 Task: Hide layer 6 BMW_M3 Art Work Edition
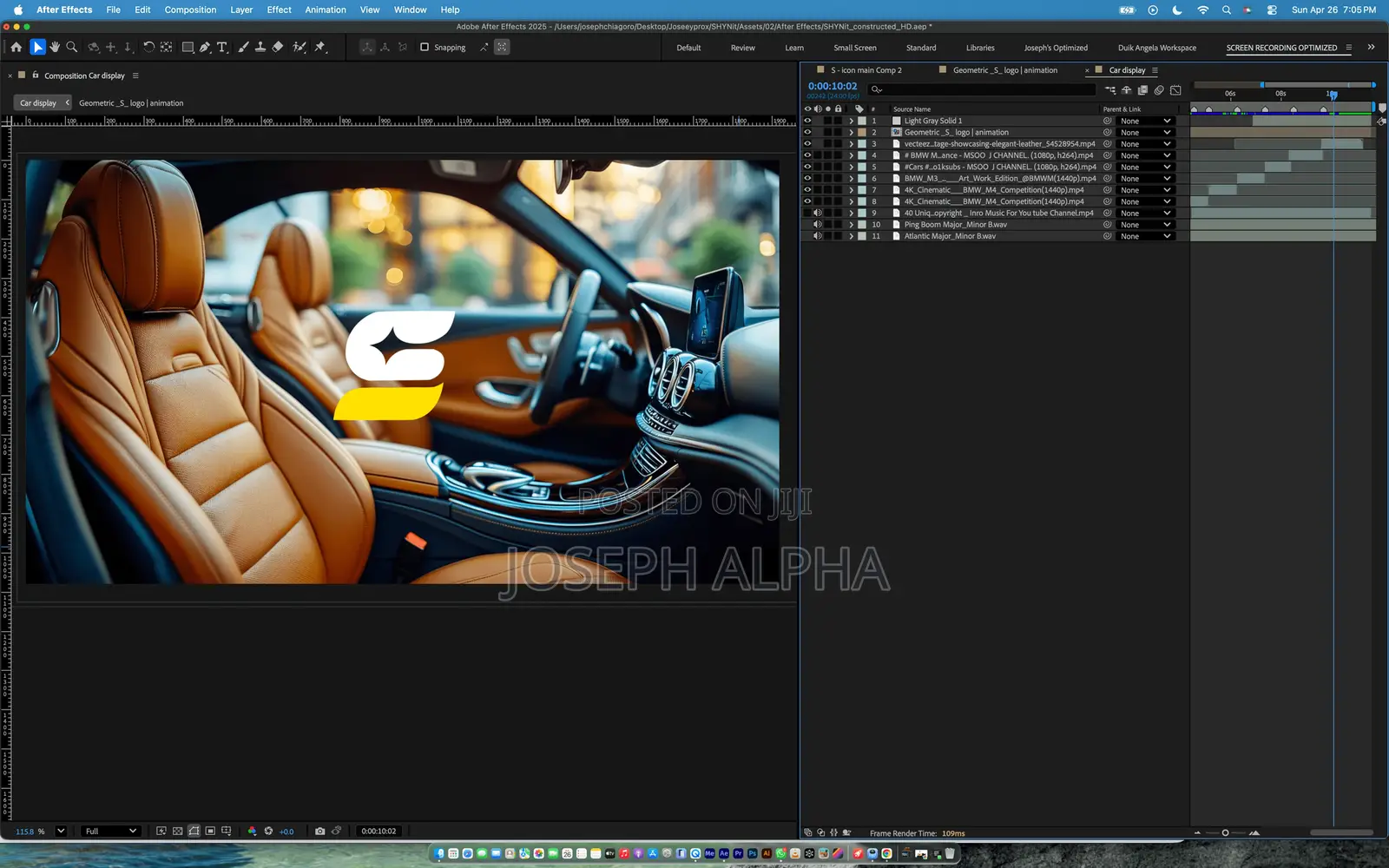(x=807, y=178)
